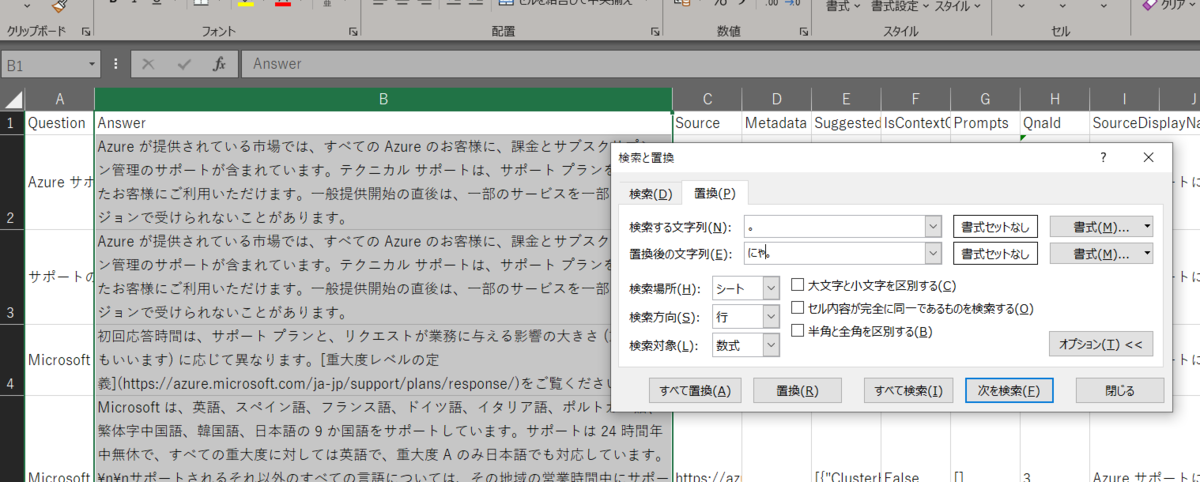Click into the 検索する文字列 input field
Image resolution: width=1200 pixels, height=482 pixels.
[834, 227]
